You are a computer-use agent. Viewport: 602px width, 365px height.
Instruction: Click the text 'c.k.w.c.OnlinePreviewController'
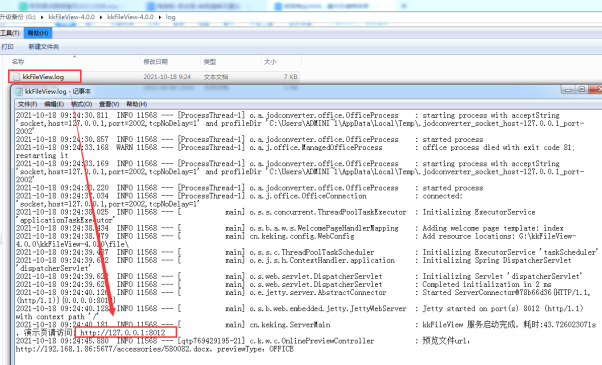[x=312, y=341]
